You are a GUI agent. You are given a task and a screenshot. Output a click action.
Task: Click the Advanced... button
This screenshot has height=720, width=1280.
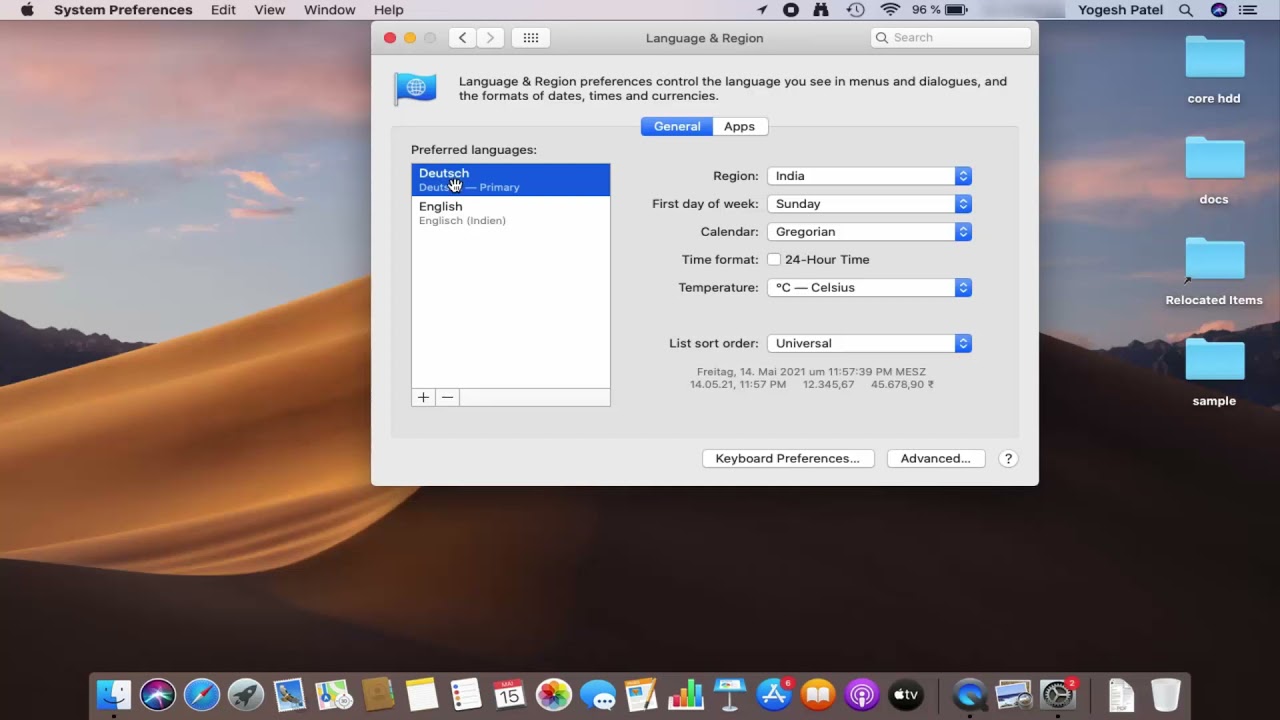[x=936, y=459]
